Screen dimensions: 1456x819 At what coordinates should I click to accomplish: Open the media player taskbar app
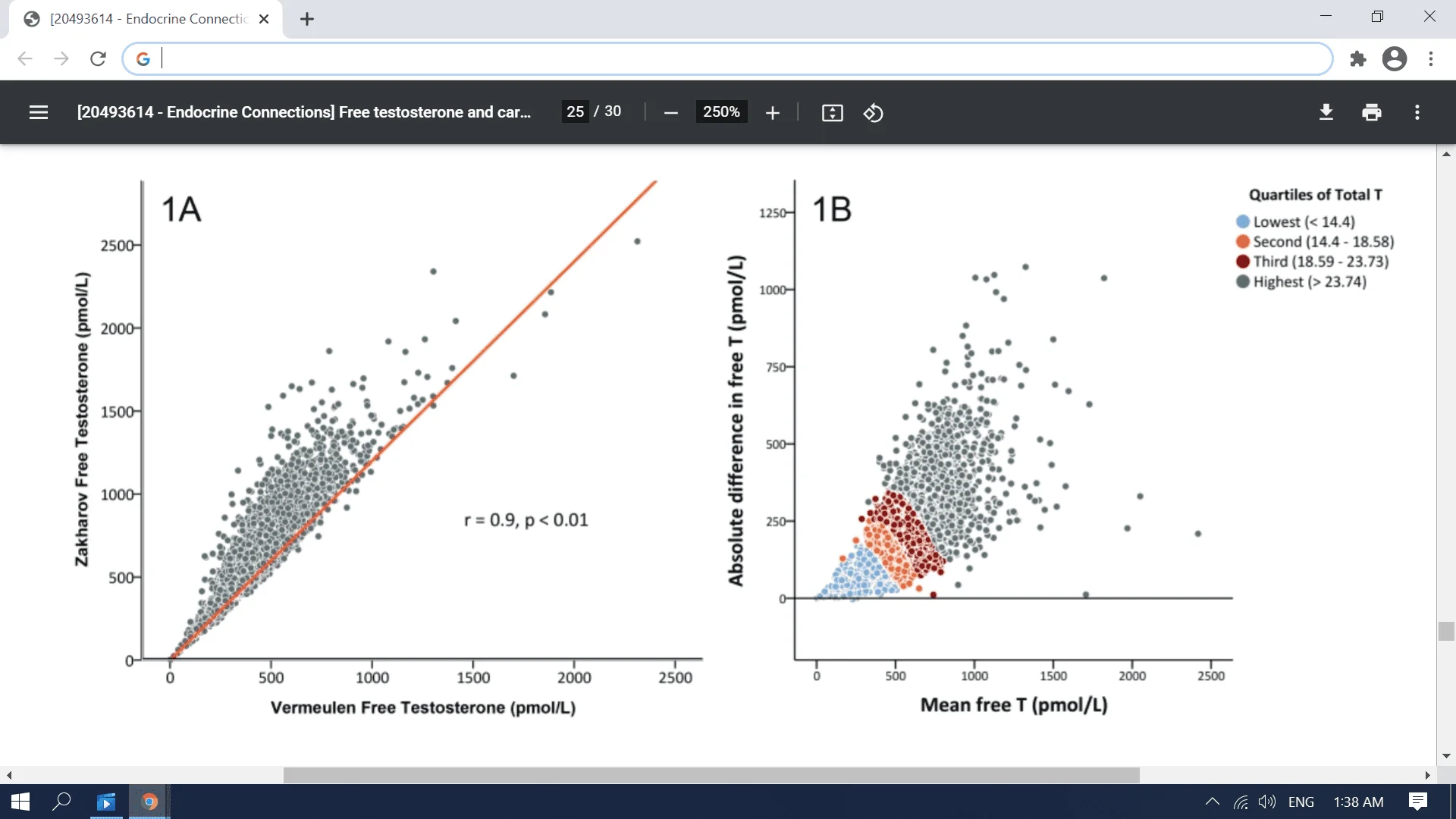tap(106, 802)
